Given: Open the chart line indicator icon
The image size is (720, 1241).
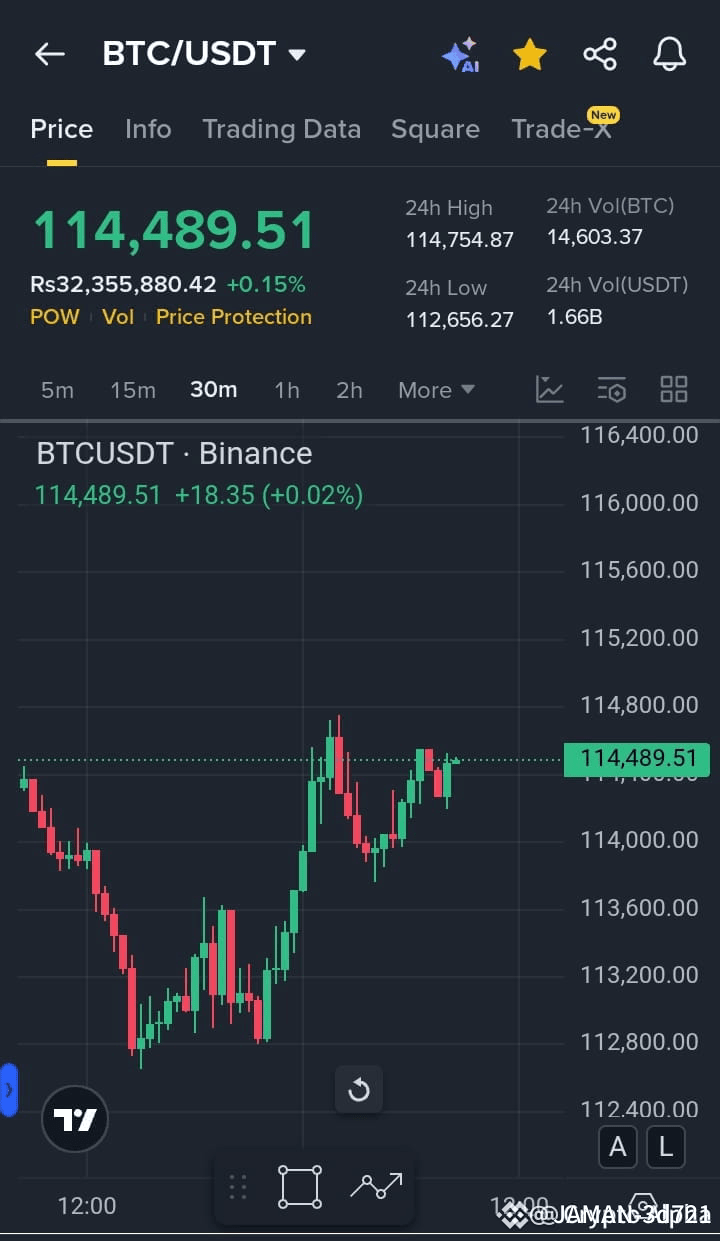Looking at the screenshot, I should point(549,389).
